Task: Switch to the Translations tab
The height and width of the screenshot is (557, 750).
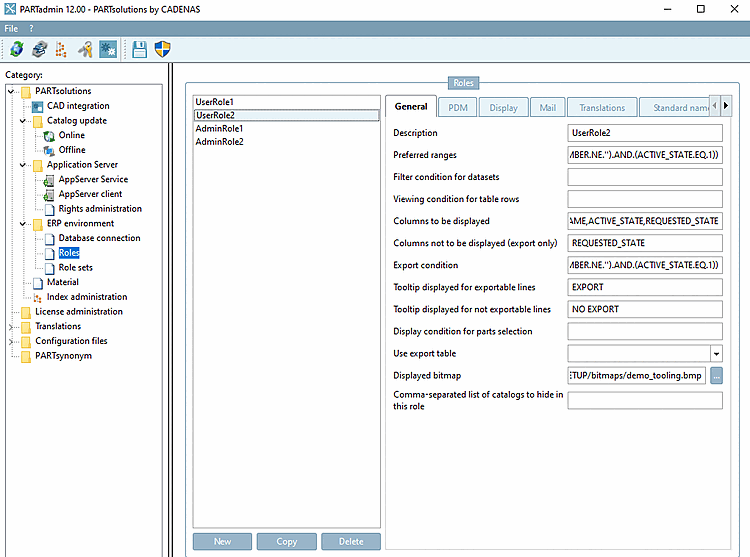Action: 602,107
